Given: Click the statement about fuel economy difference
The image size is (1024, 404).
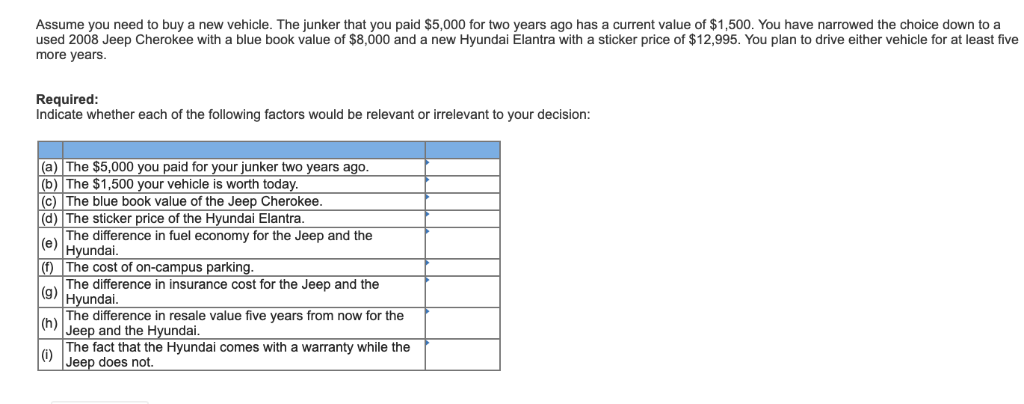Looking at the screenshot, I should 219,243.
